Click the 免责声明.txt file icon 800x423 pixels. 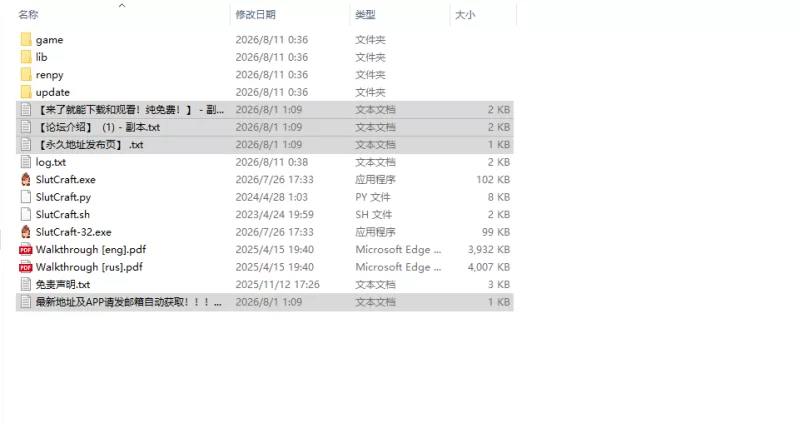coord(26,284)
